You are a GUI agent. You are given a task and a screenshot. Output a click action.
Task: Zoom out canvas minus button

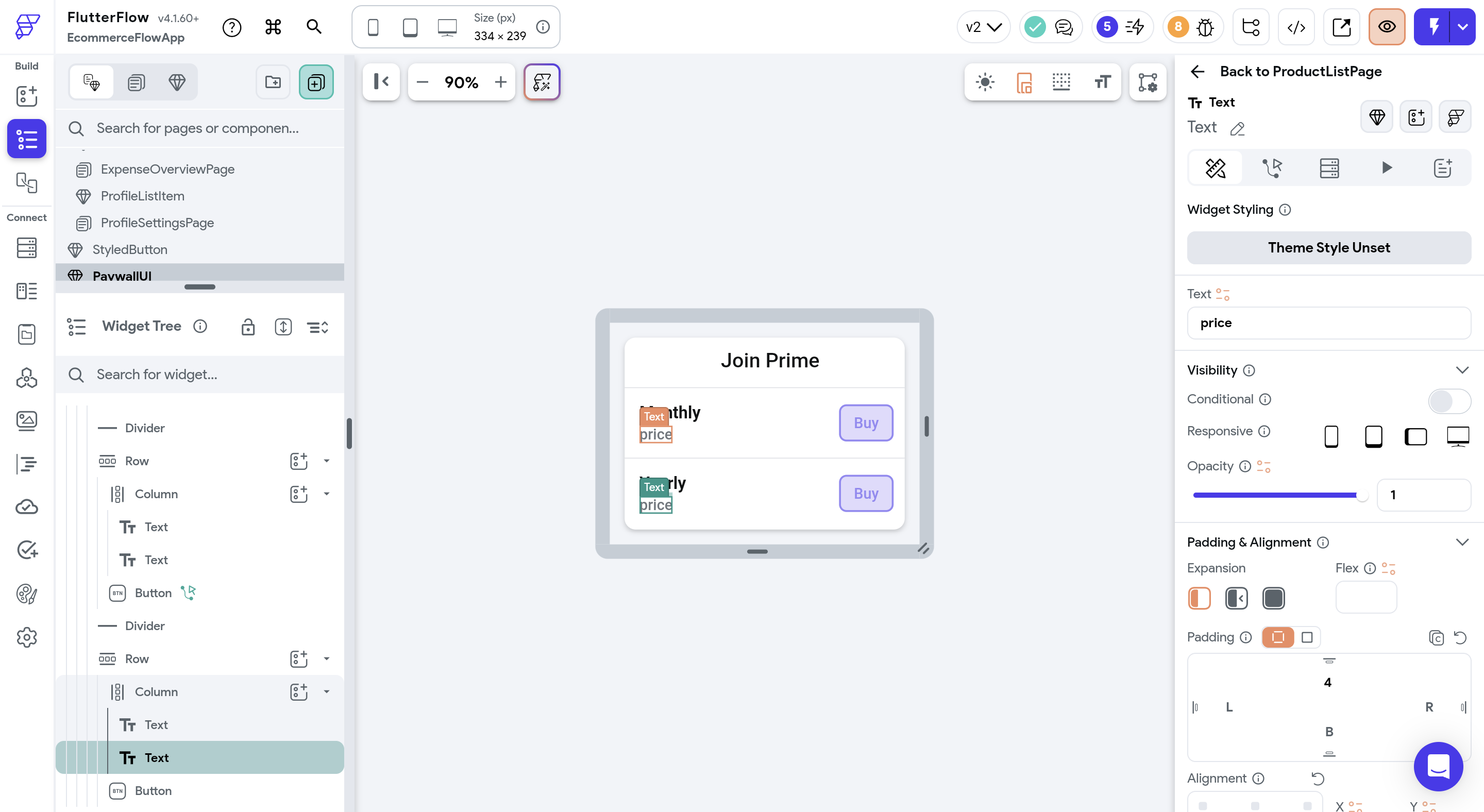click(x=423, y=82)
